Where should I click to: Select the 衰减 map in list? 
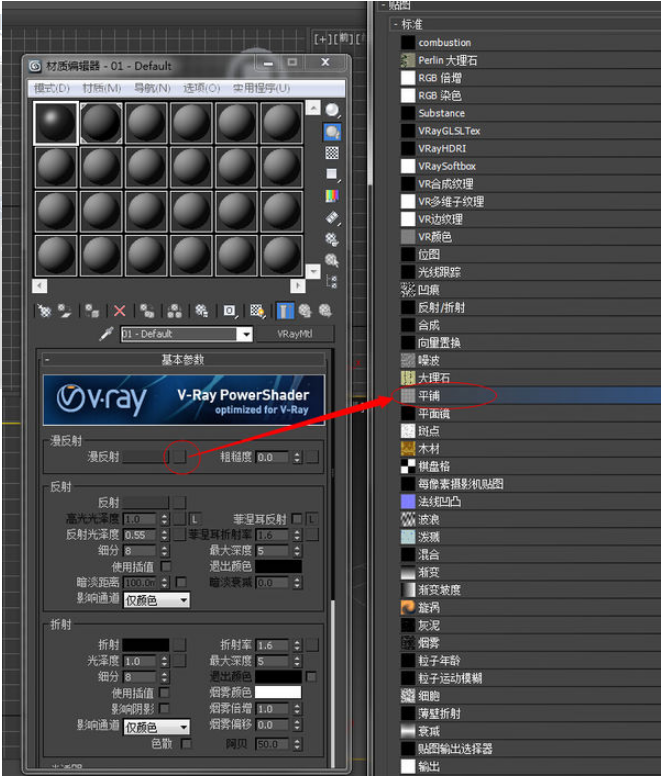pyautogui.click(x=530, y=731)
